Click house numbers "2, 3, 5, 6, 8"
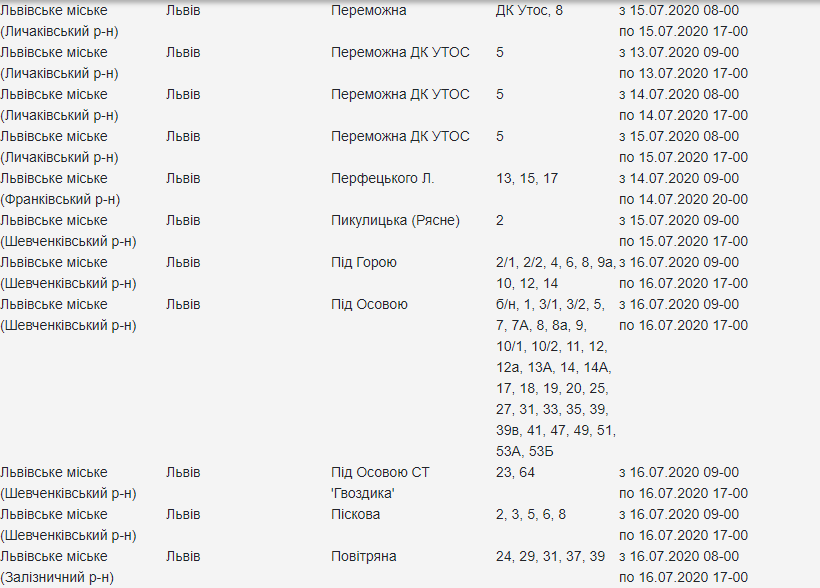The height and width of the screenshot is (588, 820). [x=531, y=514]
